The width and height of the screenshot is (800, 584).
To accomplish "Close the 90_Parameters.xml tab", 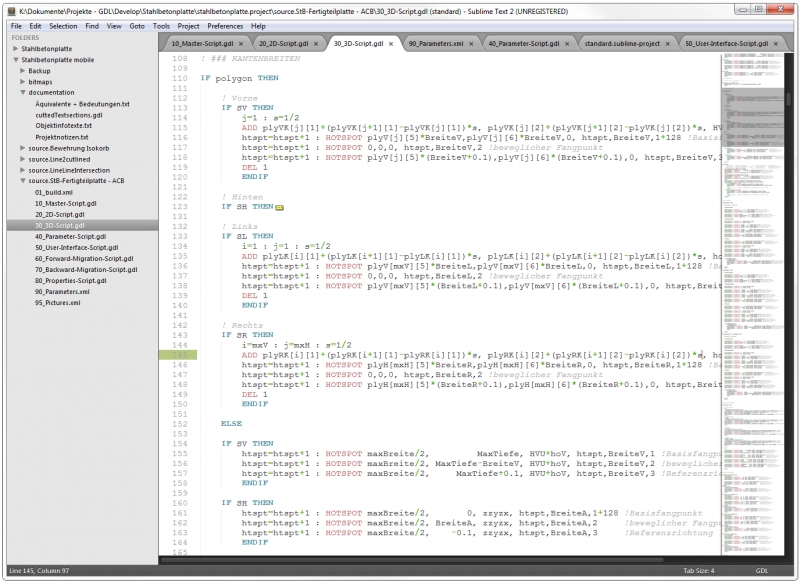I will click(471, 45).
